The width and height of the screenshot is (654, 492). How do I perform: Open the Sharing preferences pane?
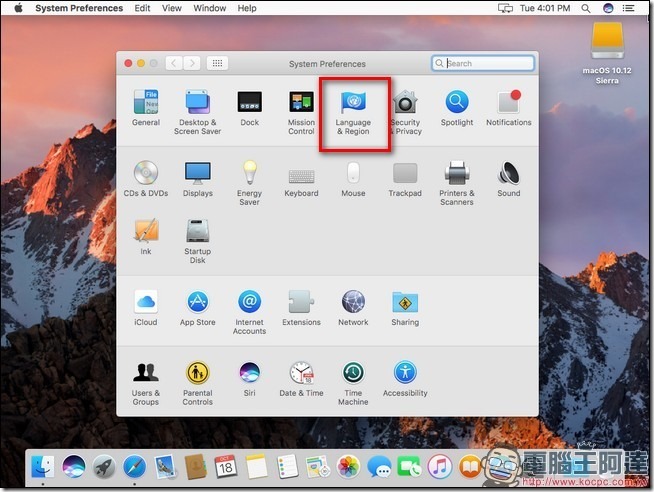tap(405, 308)
